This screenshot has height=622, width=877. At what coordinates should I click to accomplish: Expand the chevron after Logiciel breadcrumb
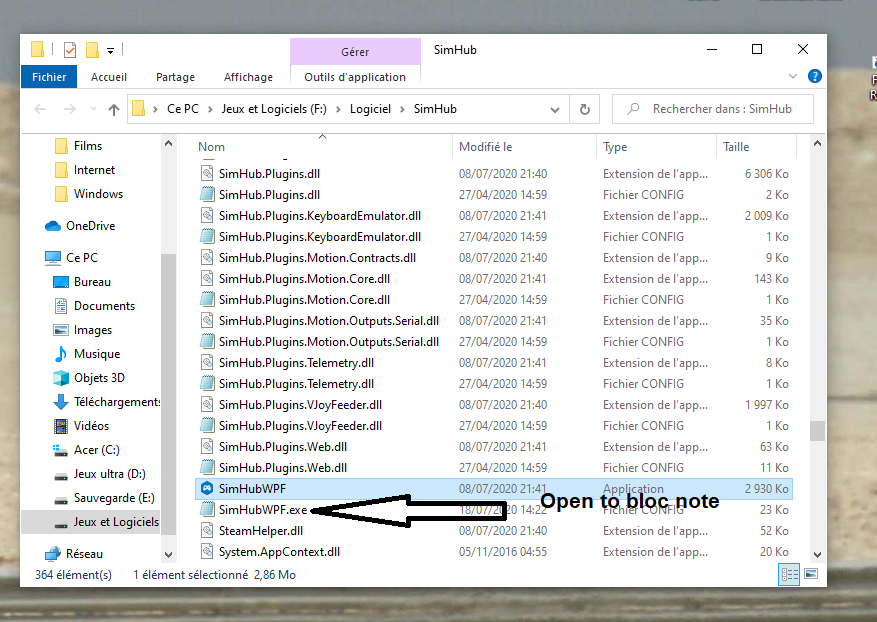point(402,110)
